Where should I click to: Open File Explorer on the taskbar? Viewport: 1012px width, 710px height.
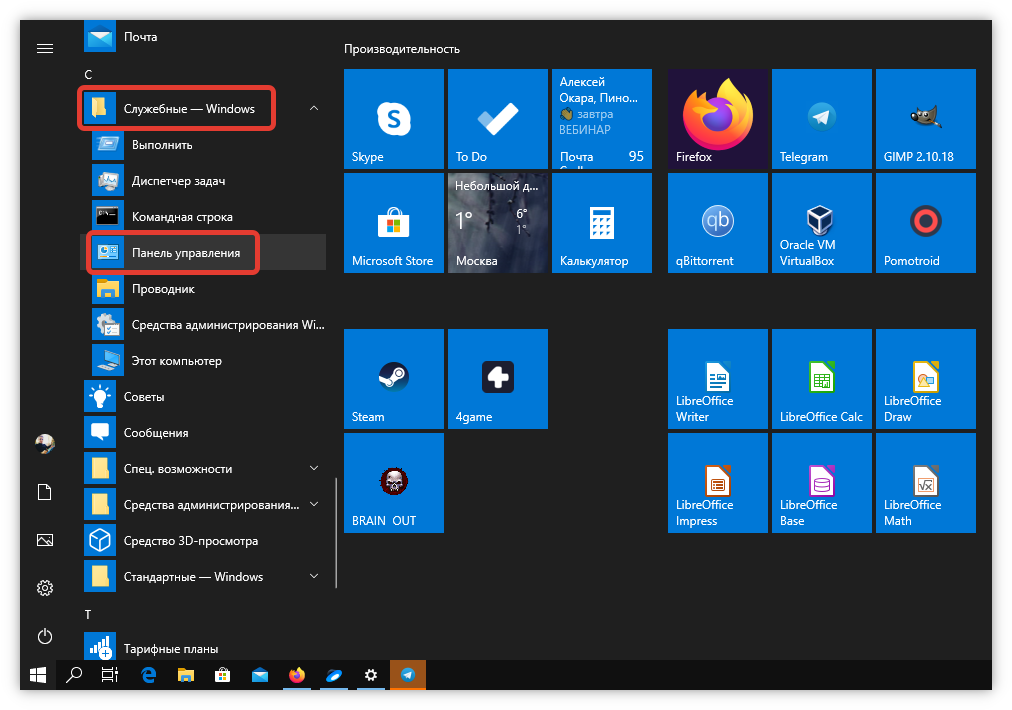[186, 675]
